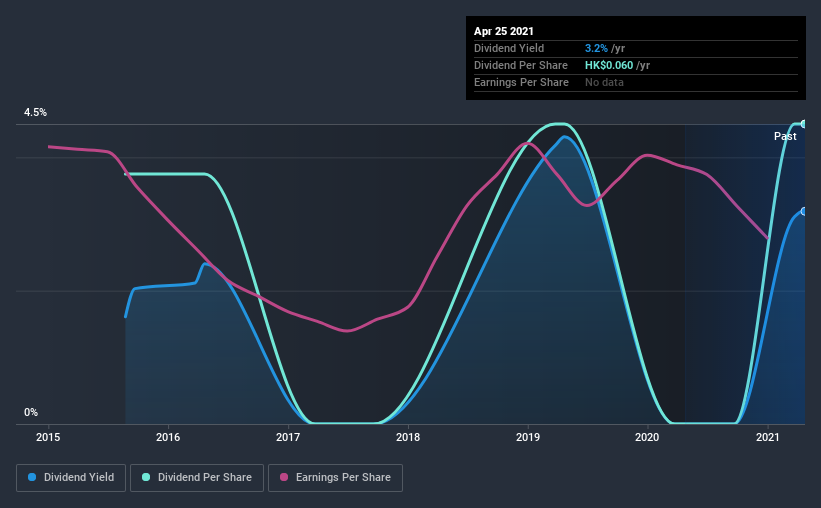Click the 2021 x-axis label

pos(768,437)
